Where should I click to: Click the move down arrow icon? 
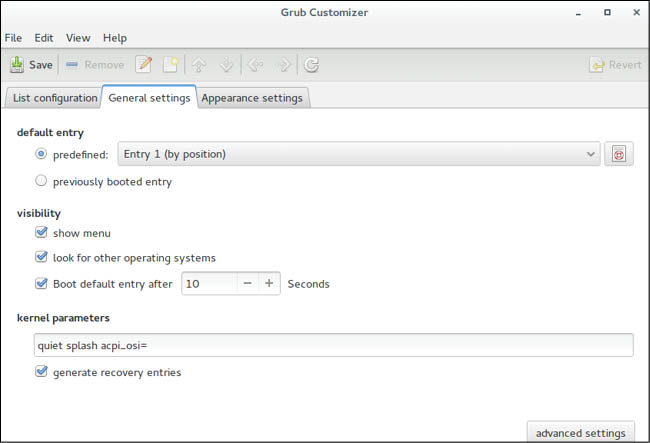(x=226, y=65)
